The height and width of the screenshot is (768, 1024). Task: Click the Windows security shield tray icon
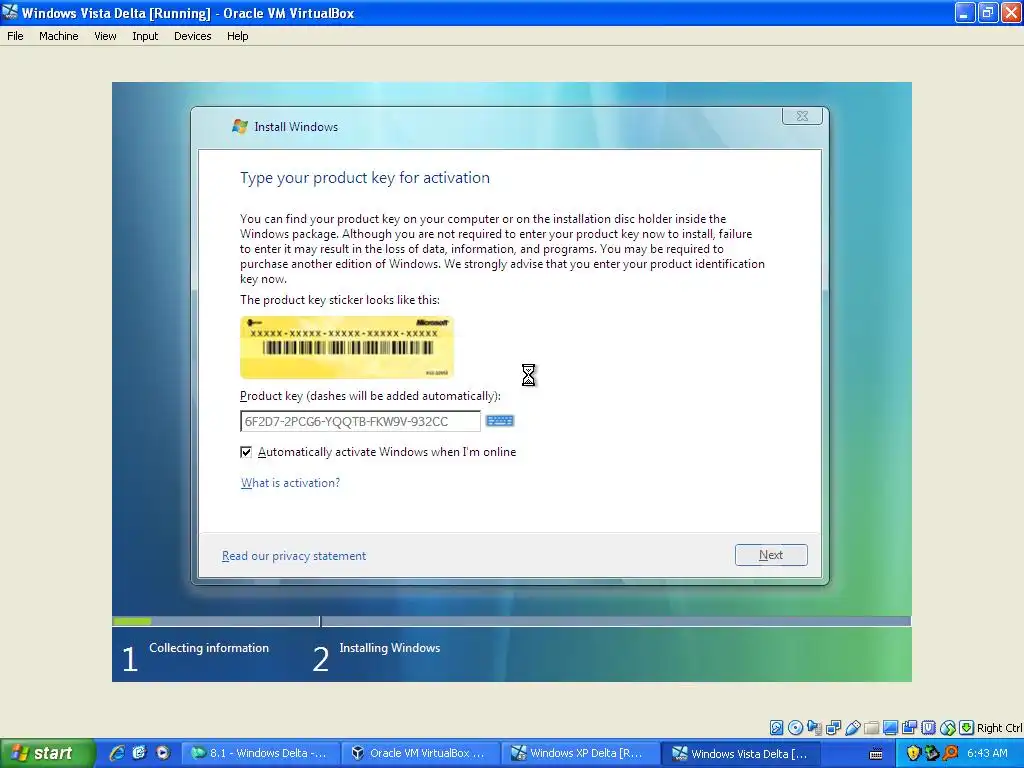click(x=913, y=754)
